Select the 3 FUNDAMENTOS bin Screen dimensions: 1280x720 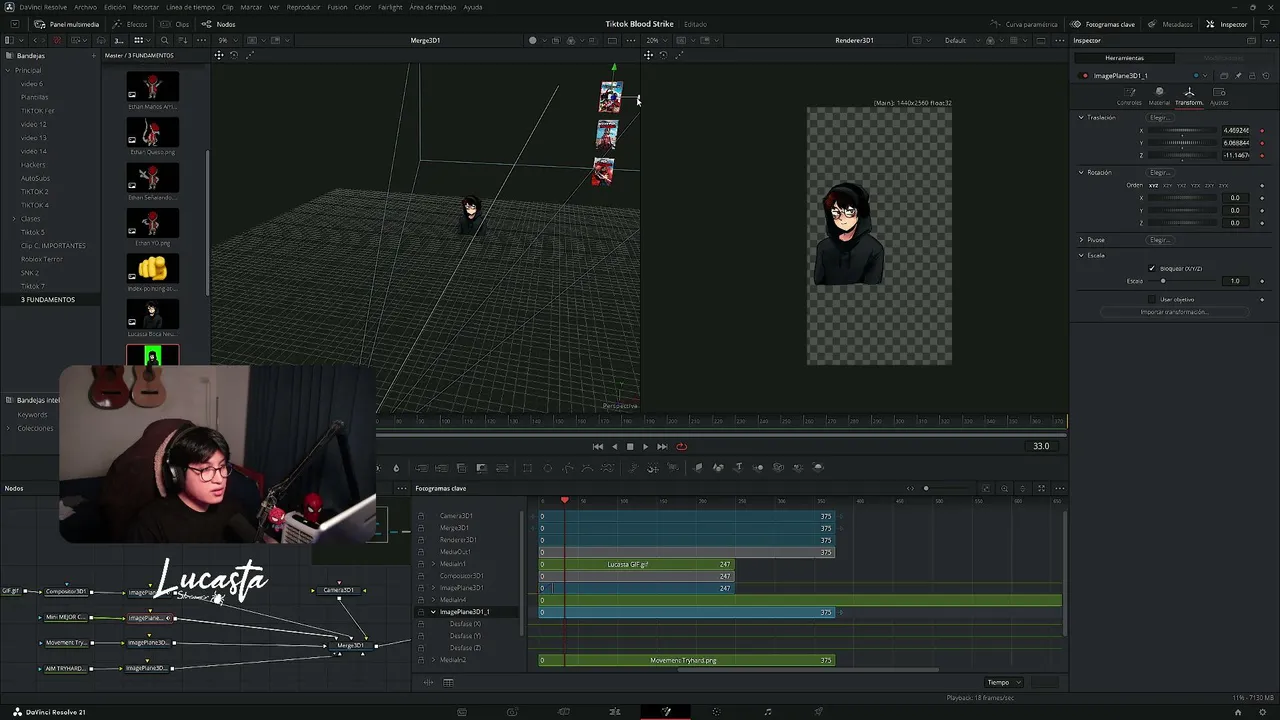coord(48,300)
